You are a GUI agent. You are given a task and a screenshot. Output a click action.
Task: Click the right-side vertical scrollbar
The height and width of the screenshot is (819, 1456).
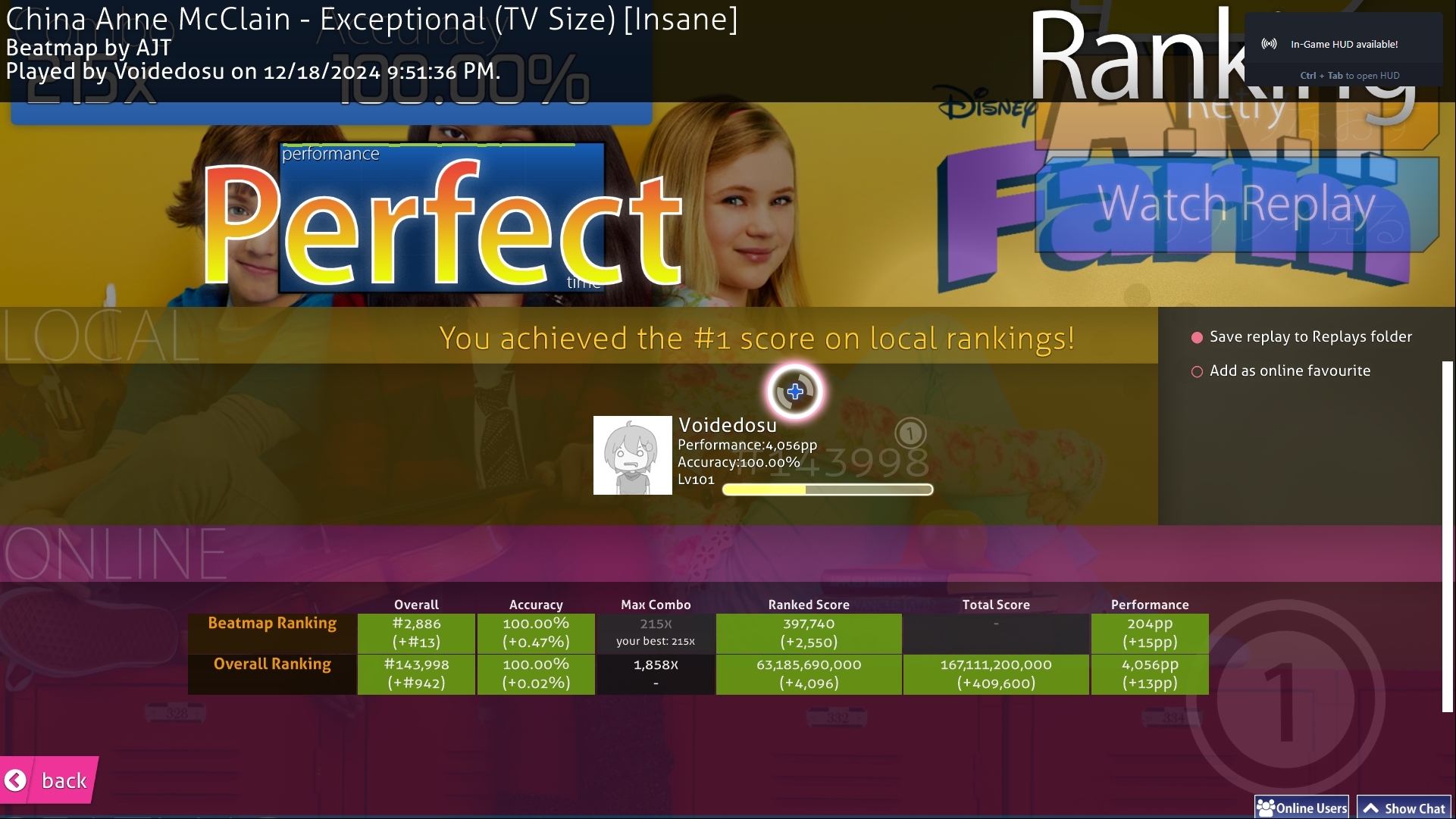point(1448,536)
